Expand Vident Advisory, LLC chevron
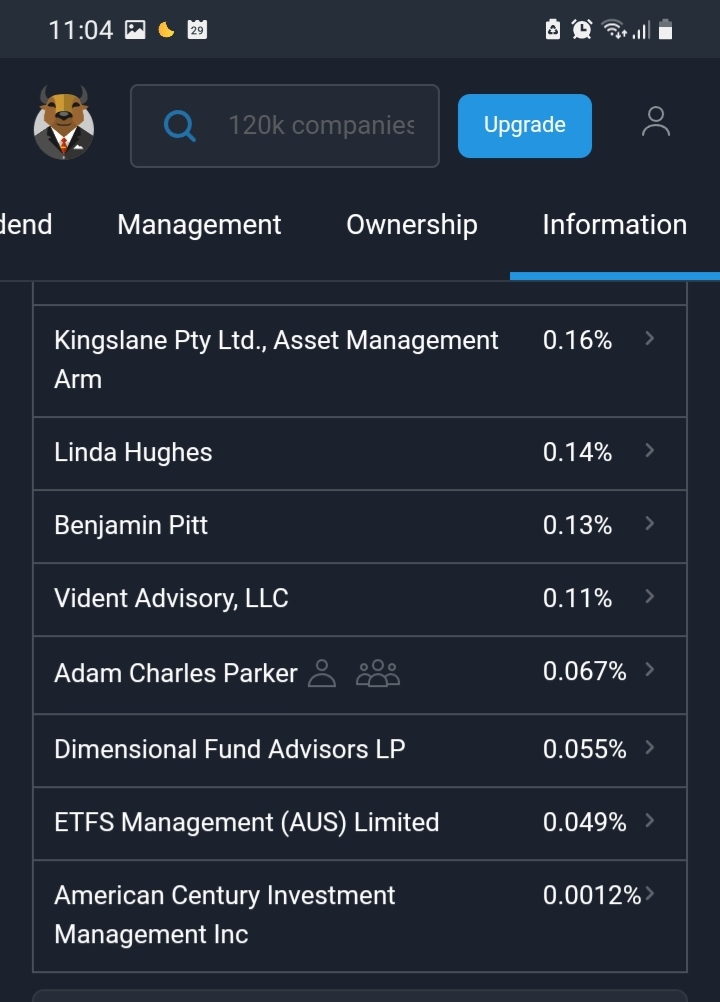 (x=650, y=596)
